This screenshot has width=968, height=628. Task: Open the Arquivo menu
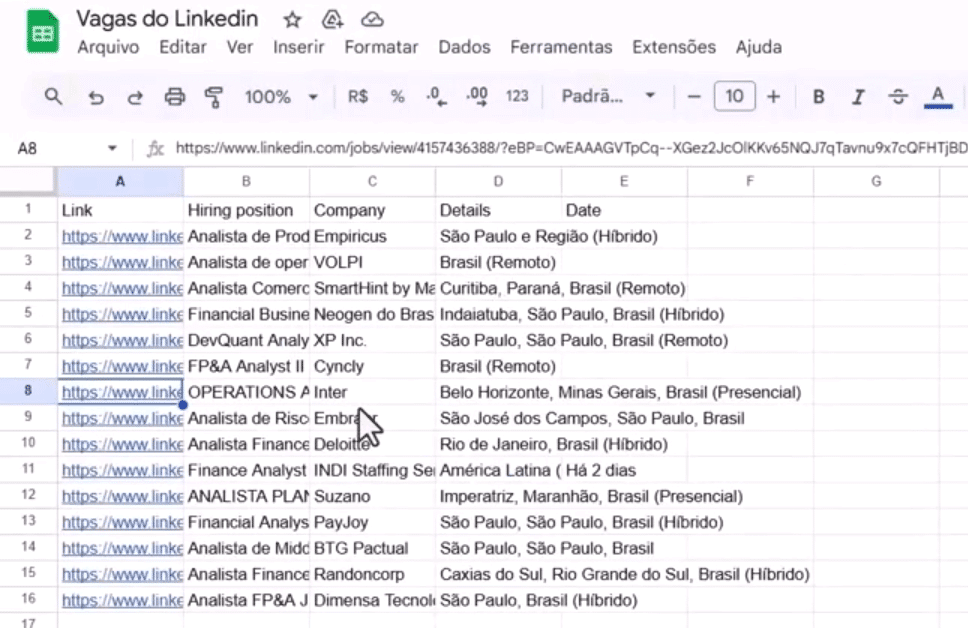108,48
